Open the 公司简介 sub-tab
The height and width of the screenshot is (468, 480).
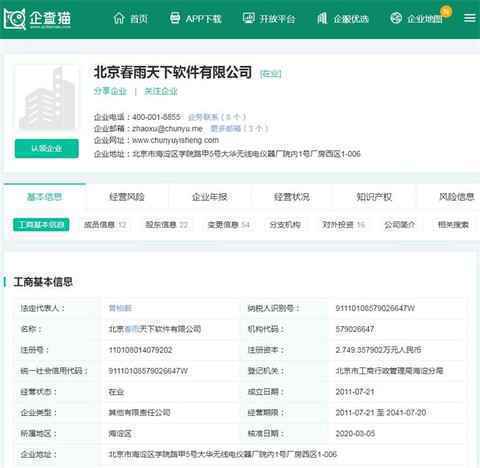pos(400,225)
